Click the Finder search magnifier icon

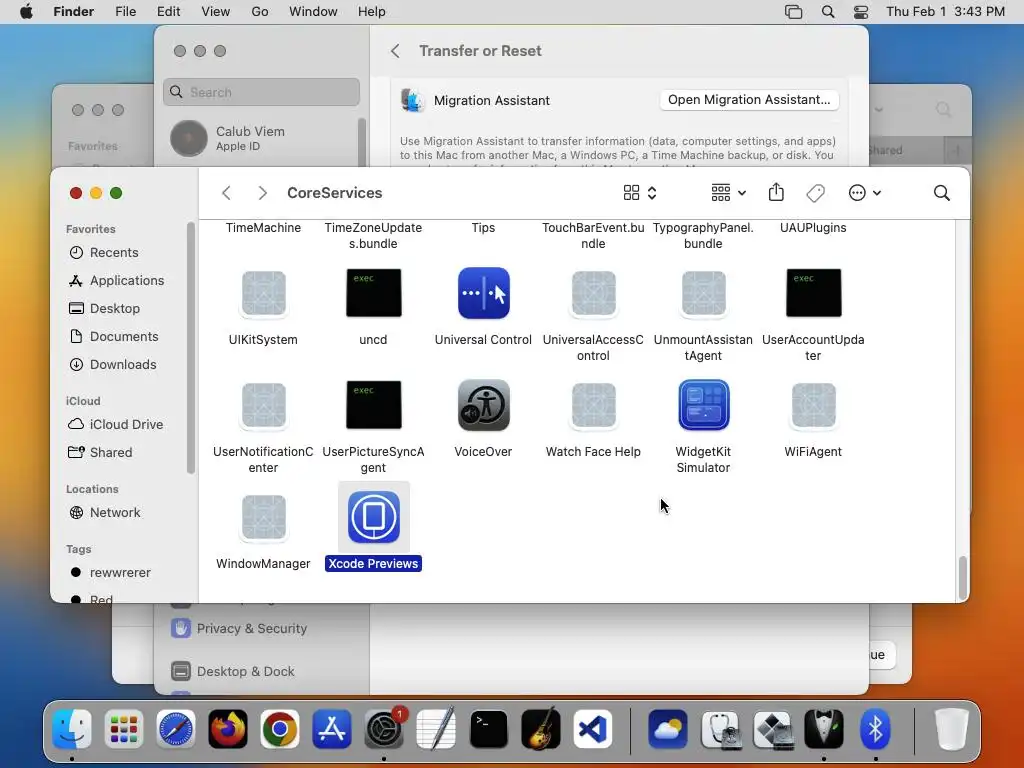click(942, 193)
